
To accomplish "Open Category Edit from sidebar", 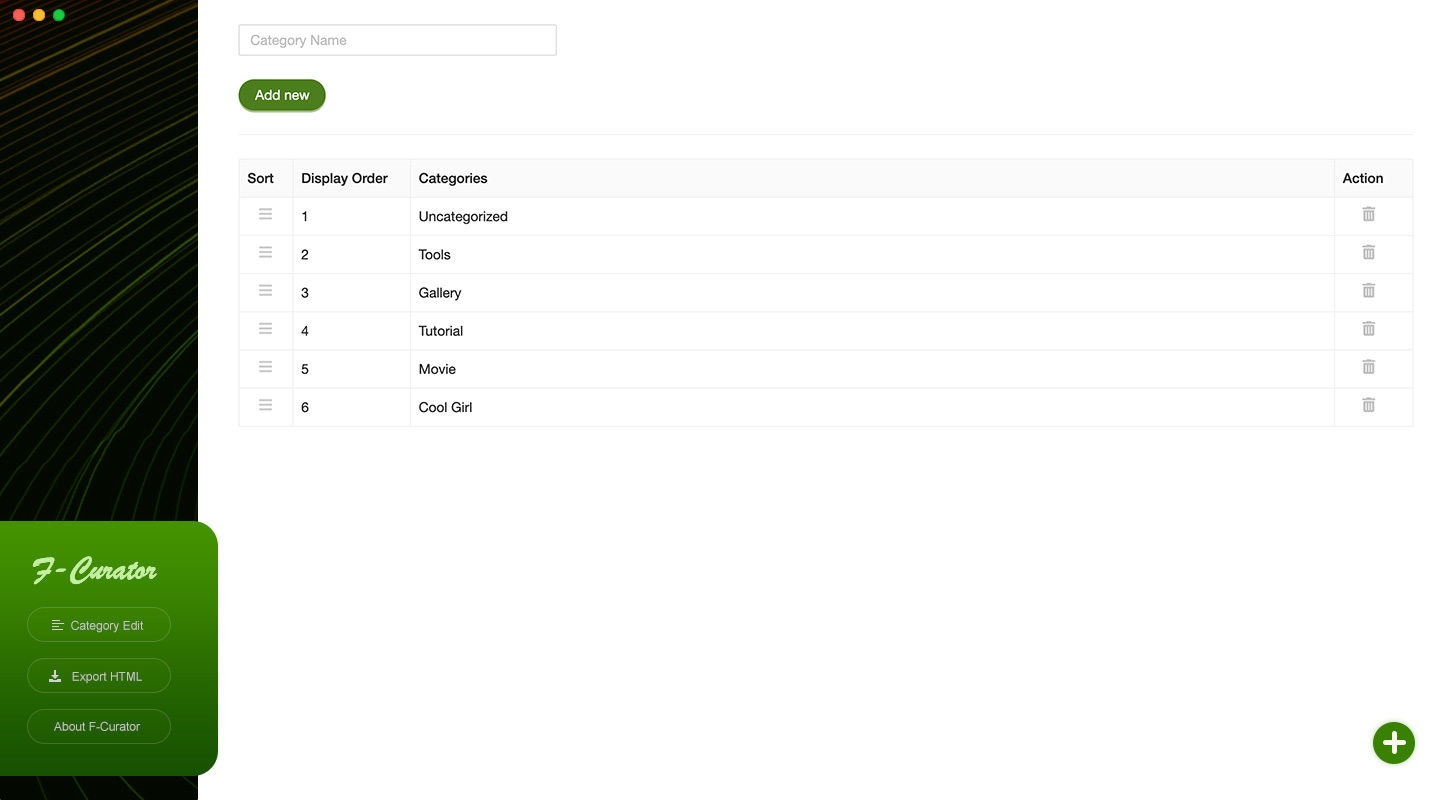I will tap(98, 625).
